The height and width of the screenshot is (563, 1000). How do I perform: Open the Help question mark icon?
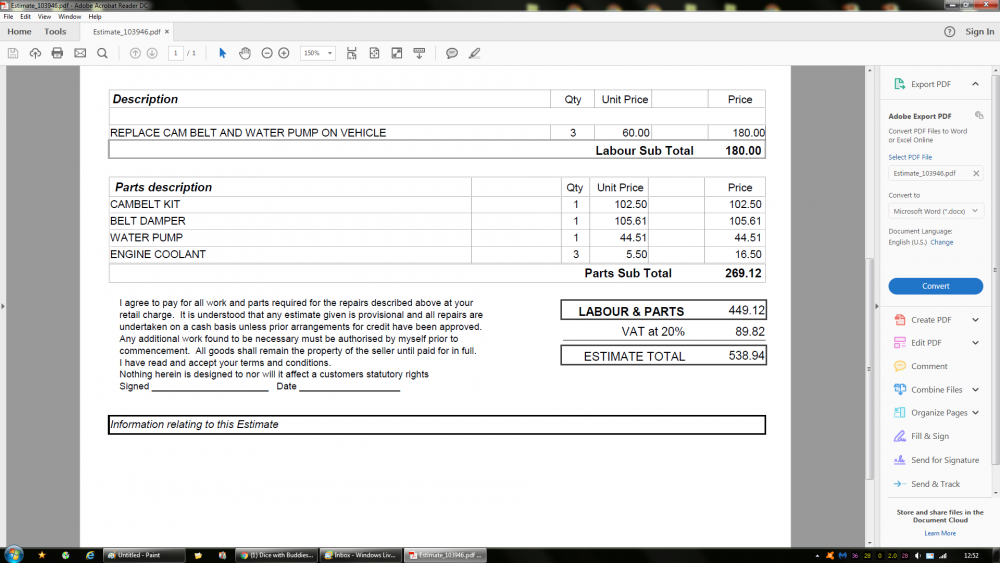click(x=950, y=32)
